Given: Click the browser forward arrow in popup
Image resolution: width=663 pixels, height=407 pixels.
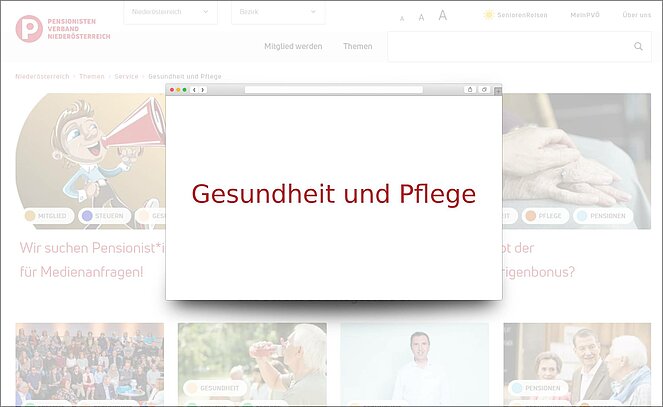Looking at the screenshot, I should [203, 90].
